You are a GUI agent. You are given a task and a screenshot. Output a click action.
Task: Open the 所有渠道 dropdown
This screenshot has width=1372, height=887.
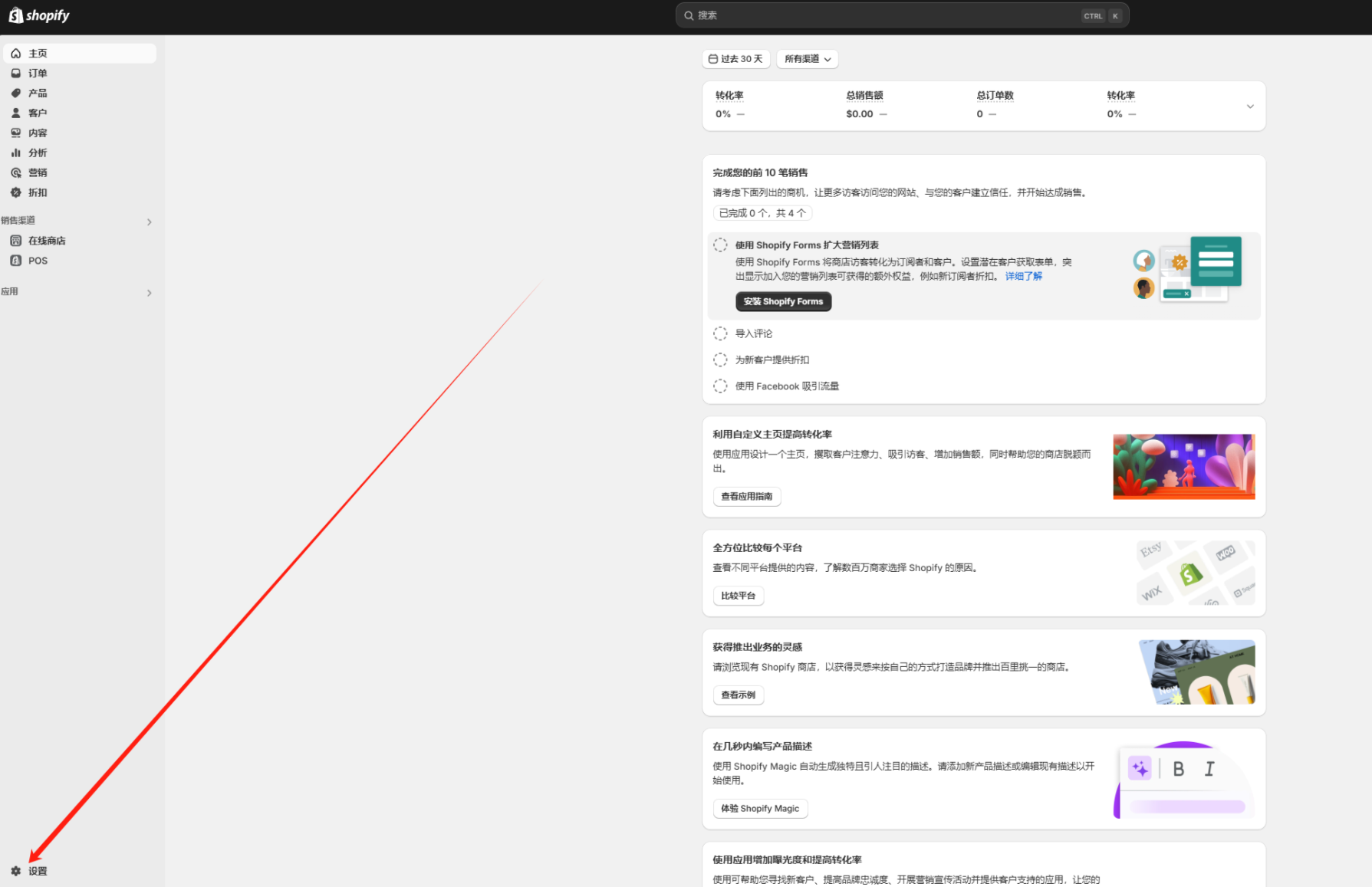click(x=807, y=59)
